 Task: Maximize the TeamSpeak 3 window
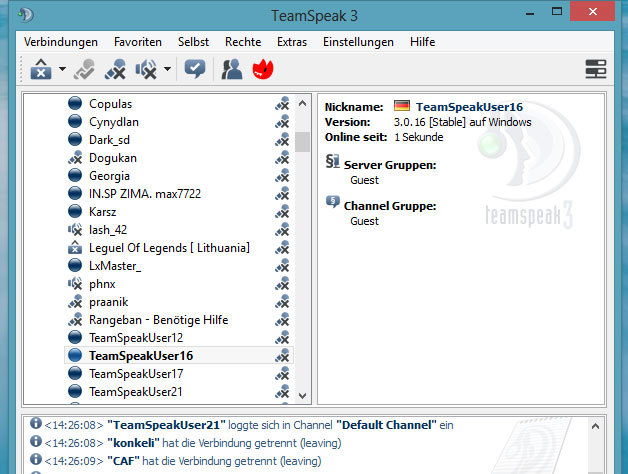(x=557, y=12)
